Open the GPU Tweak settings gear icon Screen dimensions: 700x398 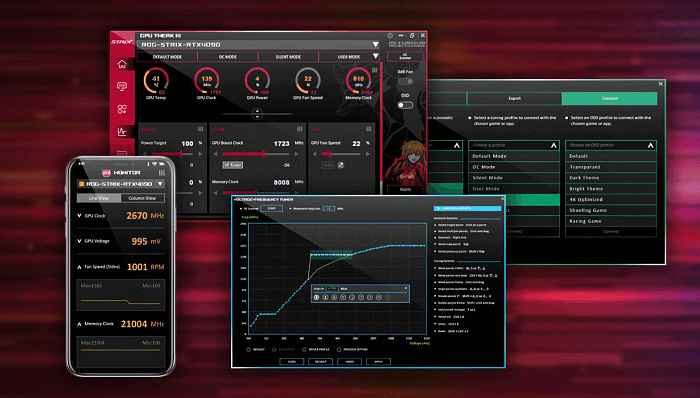tap(390, 35)
